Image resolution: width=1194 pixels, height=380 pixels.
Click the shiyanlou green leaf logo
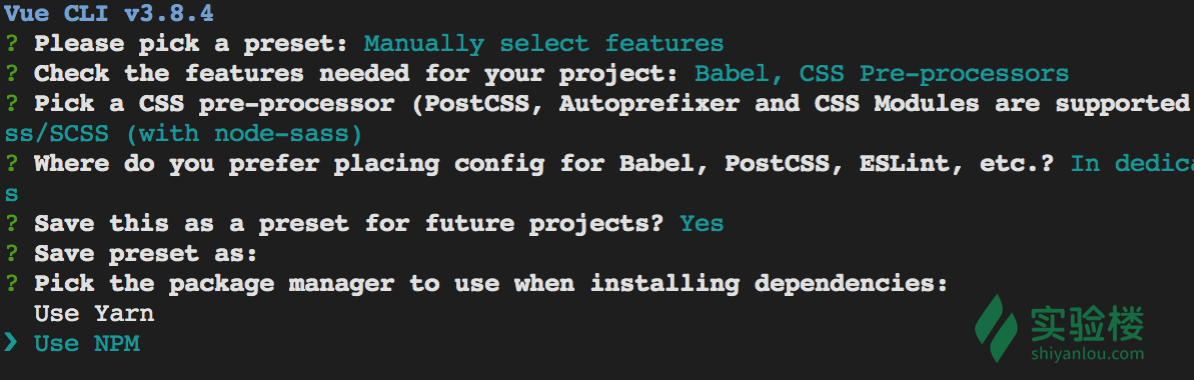[x=997, y=327]
